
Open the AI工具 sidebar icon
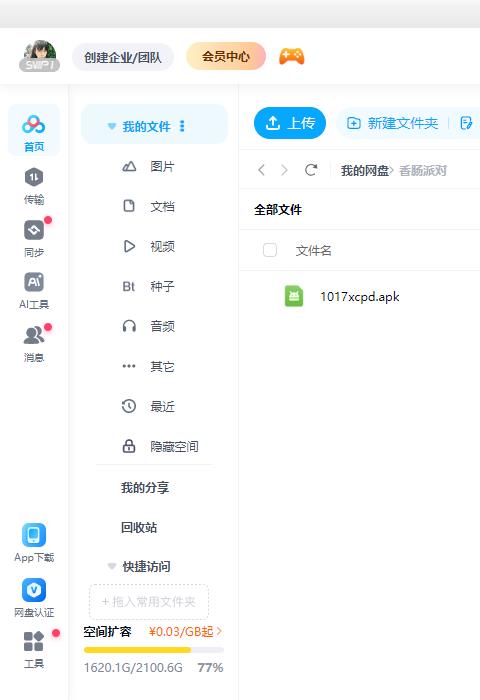[34, 282]
